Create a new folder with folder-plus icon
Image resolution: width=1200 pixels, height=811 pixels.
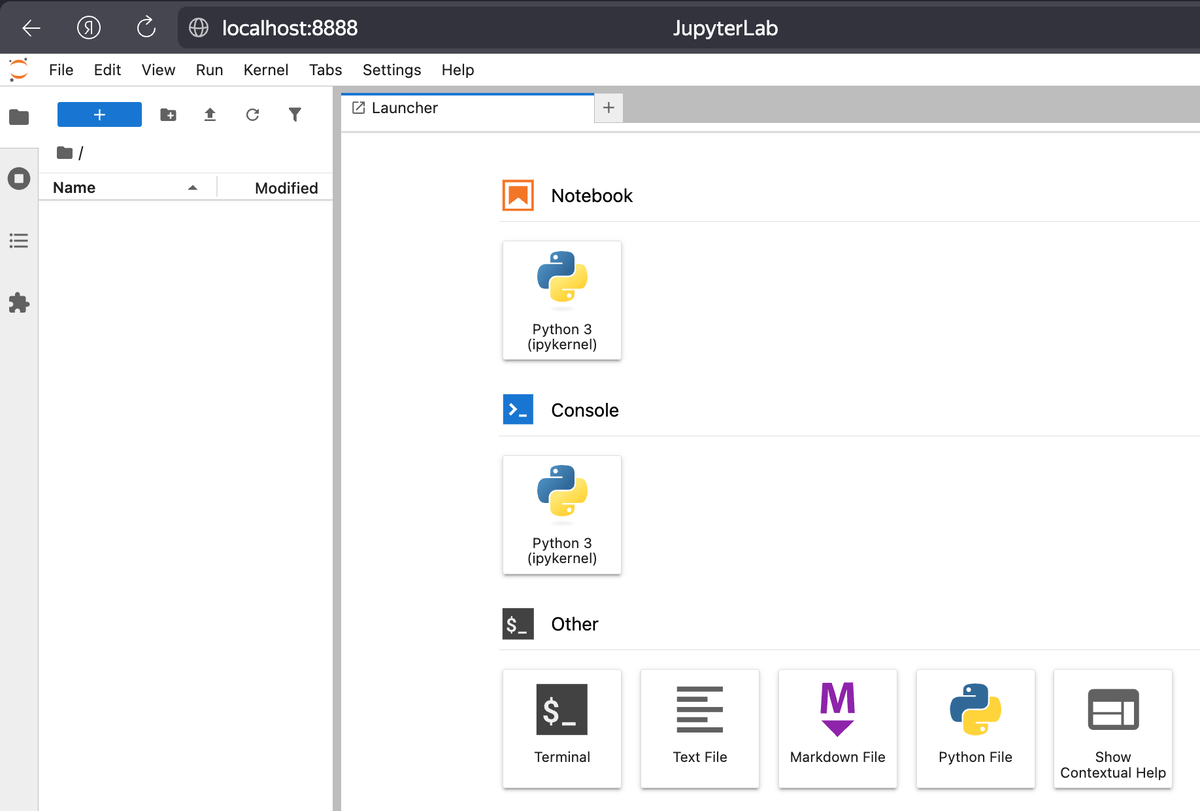tap(168, 115)
